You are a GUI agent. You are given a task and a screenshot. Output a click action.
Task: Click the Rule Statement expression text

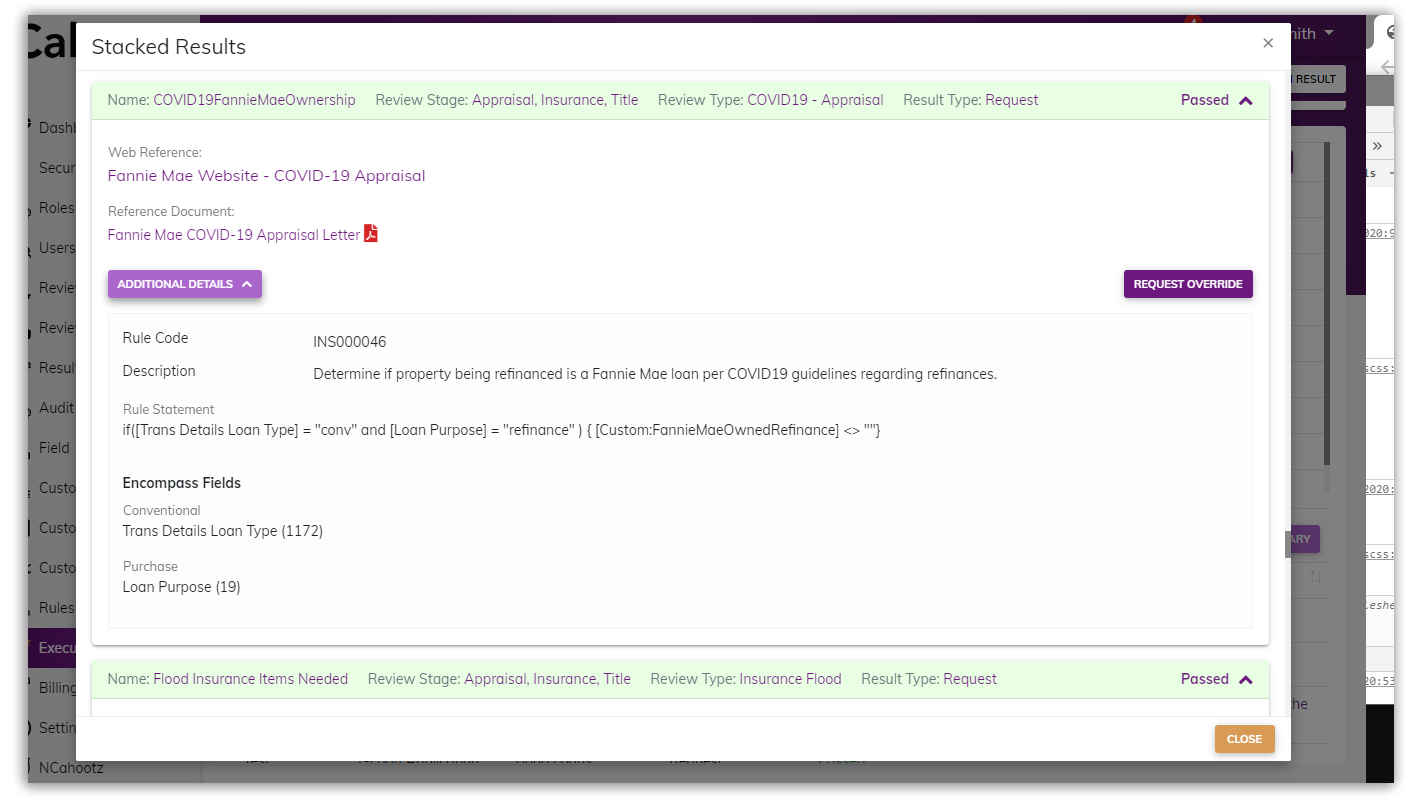[501, 430]
